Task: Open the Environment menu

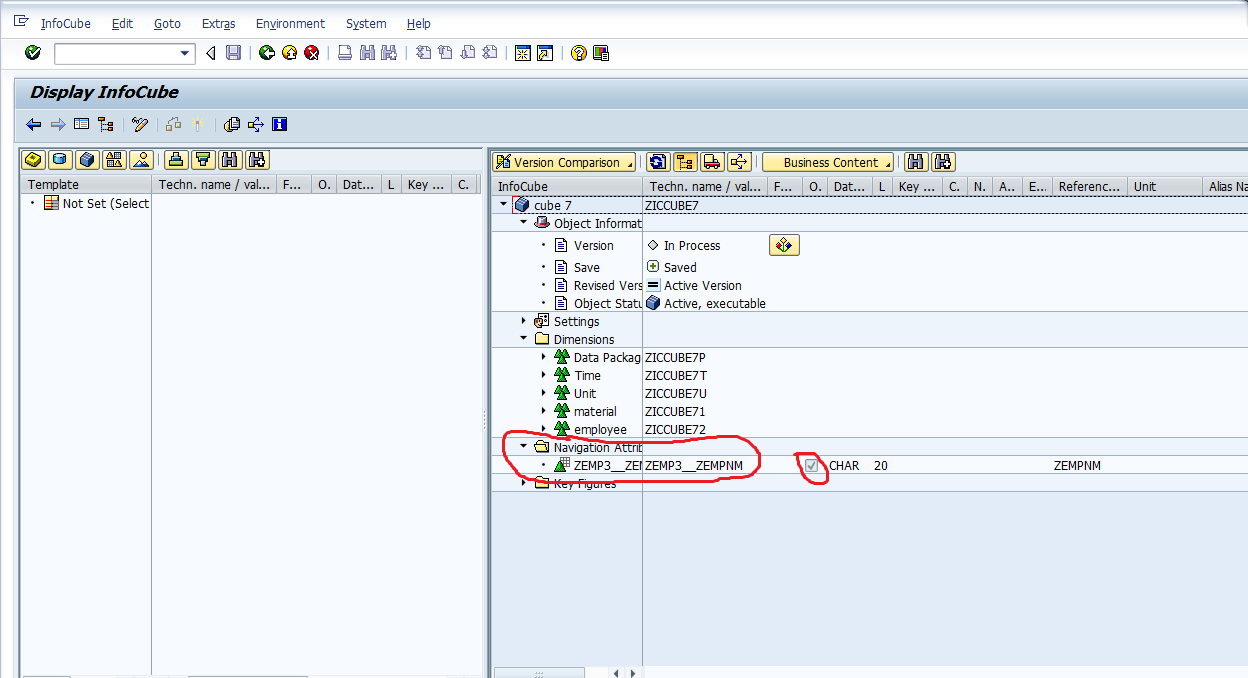Action: [x=290, y=23]
